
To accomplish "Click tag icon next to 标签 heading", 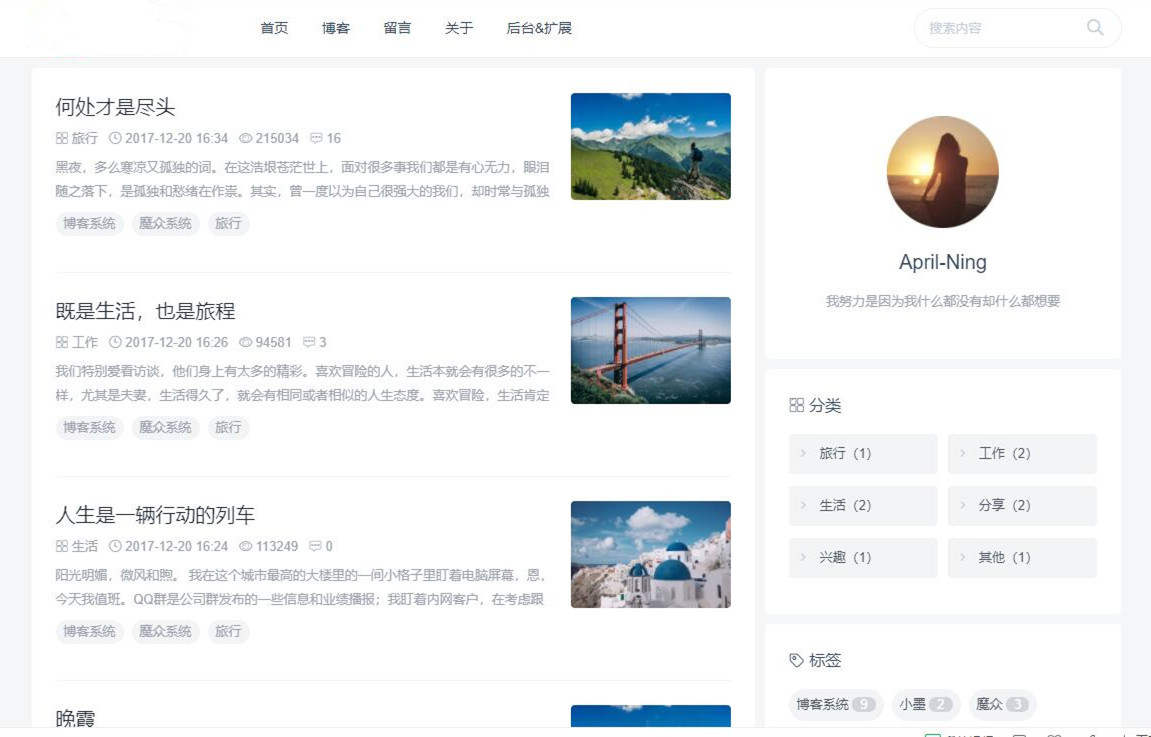I will 796,660.
